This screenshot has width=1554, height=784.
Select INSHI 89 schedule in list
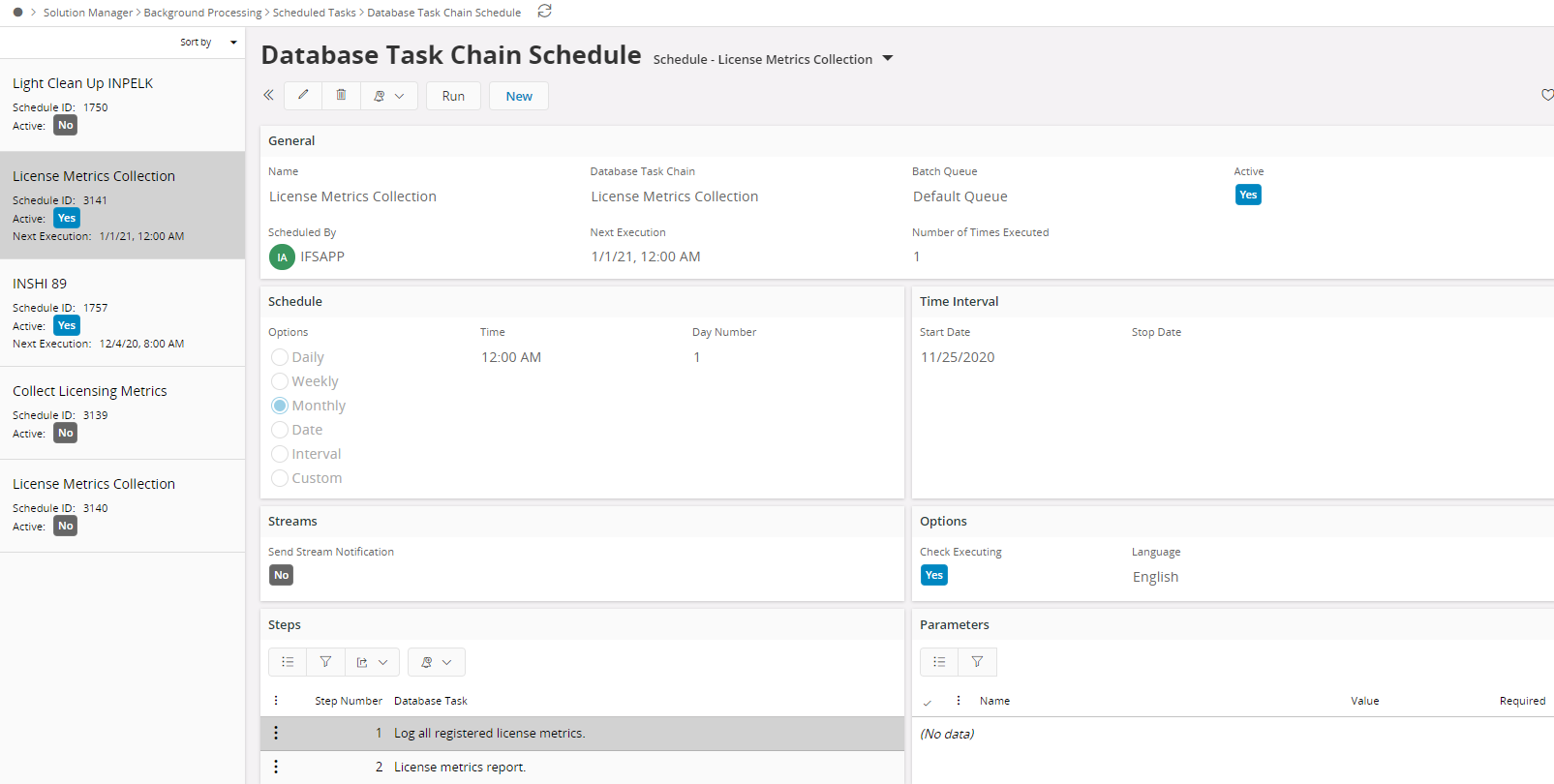(x=40, y=284)
